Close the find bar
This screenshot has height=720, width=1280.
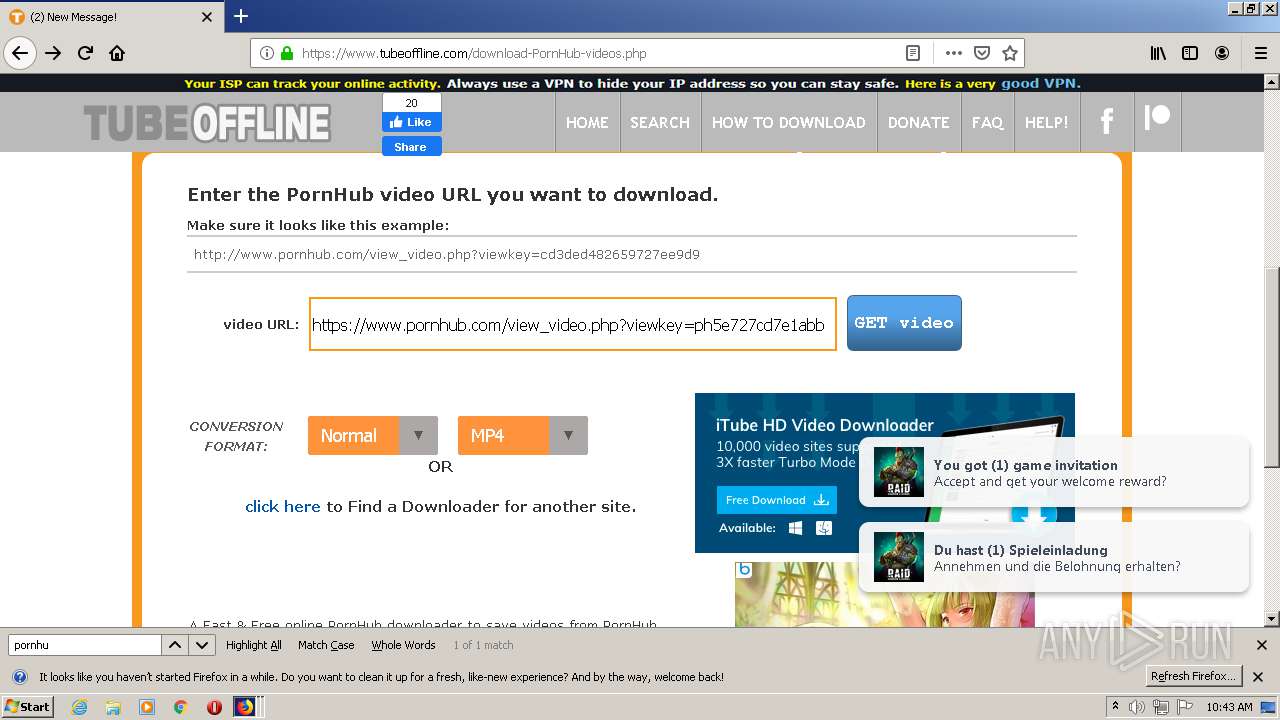point(1261,645)
